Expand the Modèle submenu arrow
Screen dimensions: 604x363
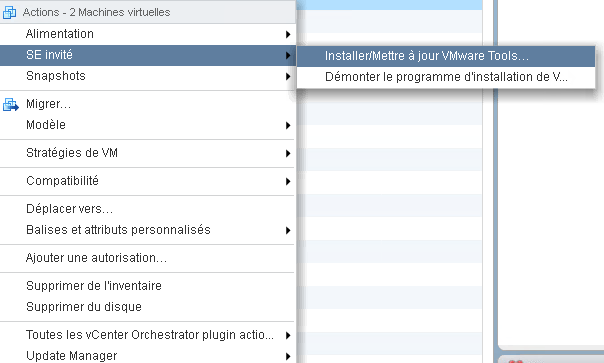[x=288, y=125]
